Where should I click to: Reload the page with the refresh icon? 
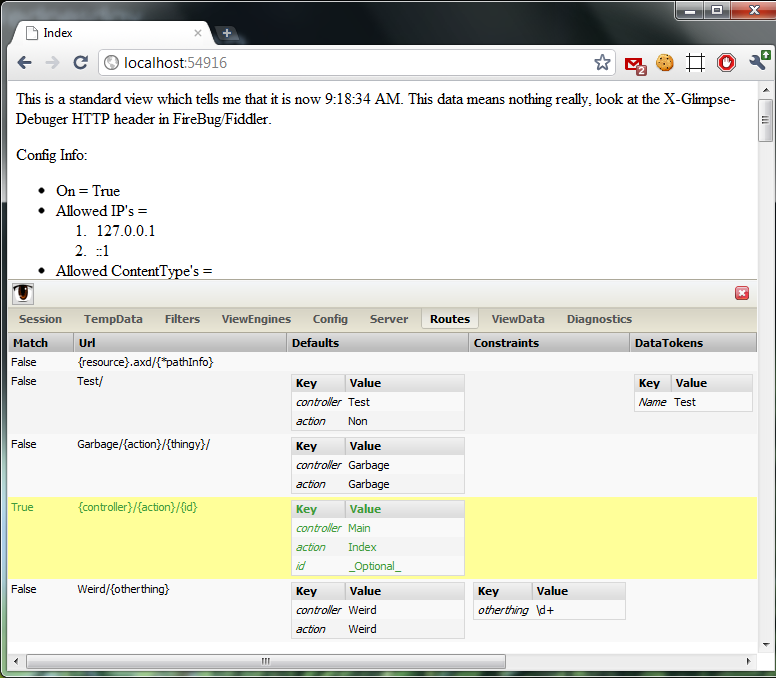81,63
